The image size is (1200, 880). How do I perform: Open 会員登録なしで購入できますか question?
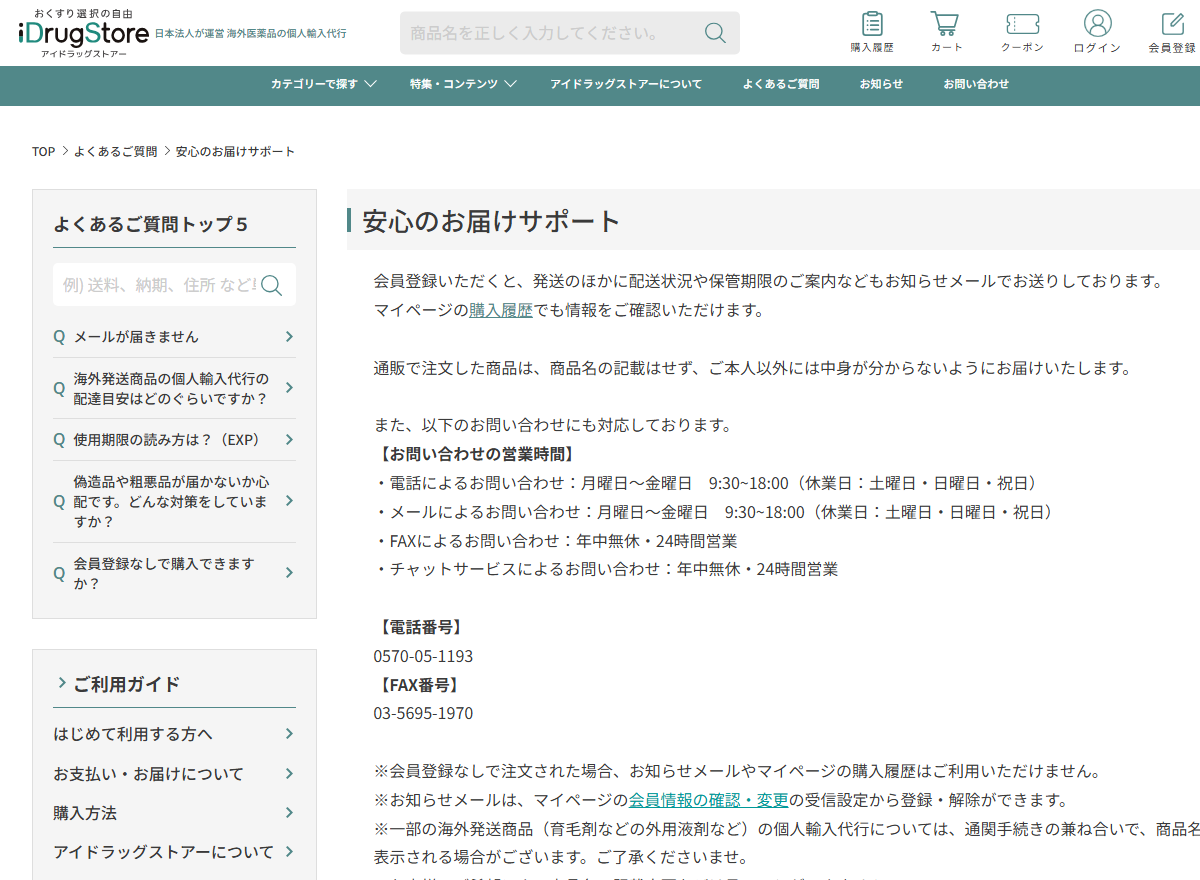pyautogui.click(x=164, y=573)
